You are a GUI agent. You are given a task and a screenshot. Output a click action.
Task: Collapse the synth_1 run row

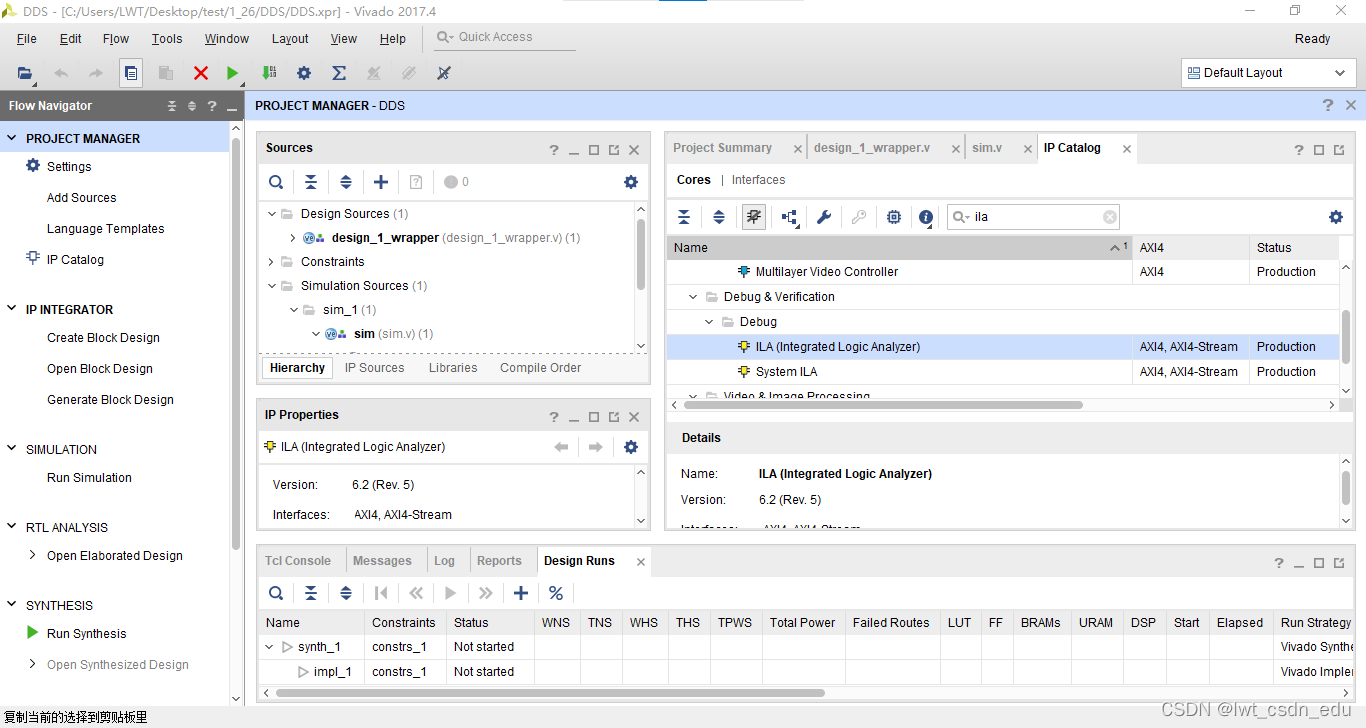click(269, 647)
